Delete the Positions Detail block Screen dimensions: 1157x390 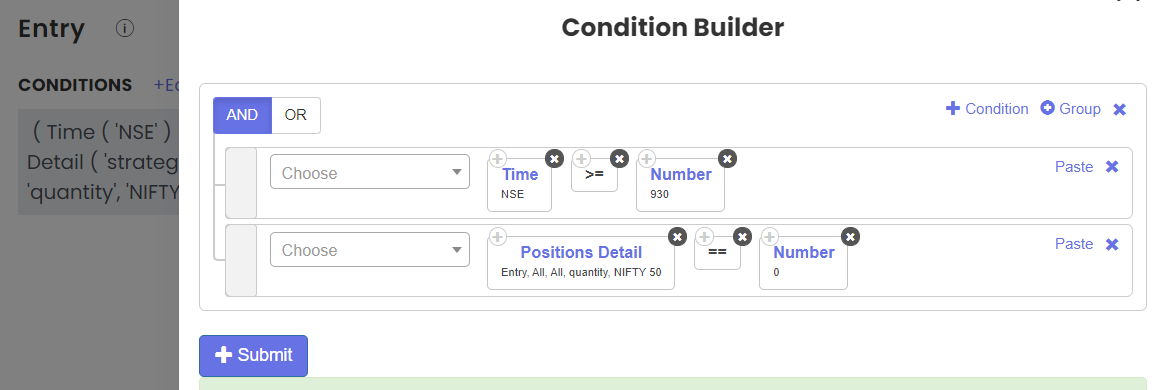[x=677, y=237]
